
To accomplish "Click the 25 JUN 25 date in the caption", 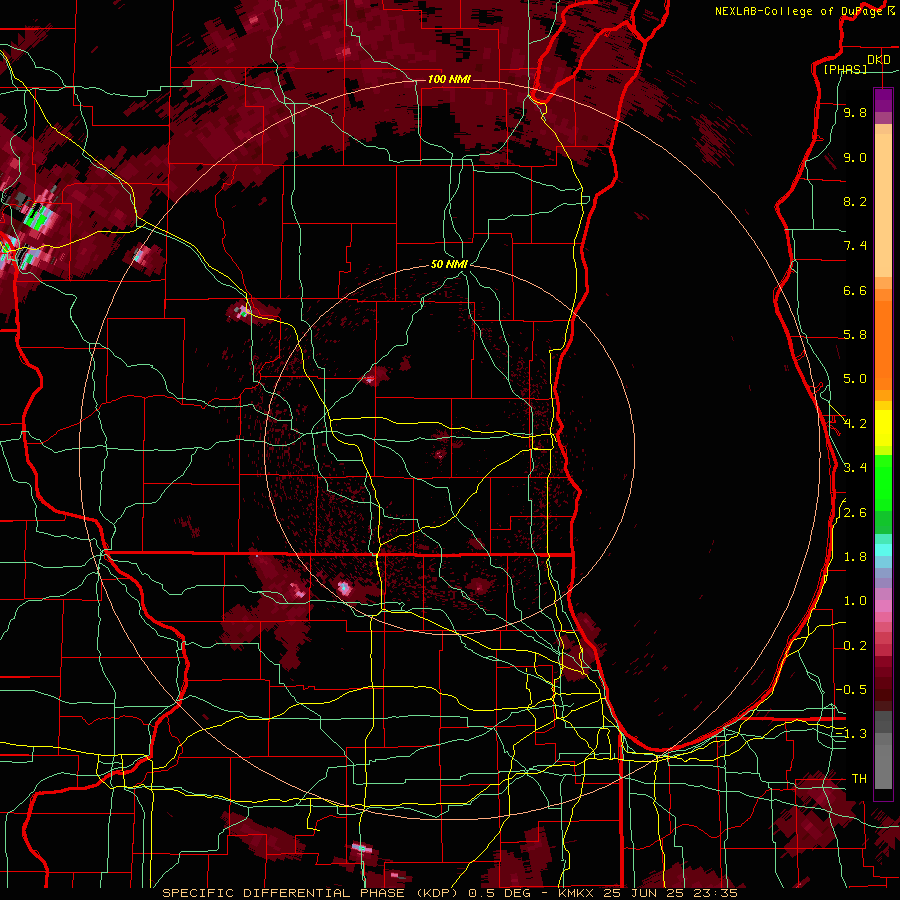I will coord(641,893).
